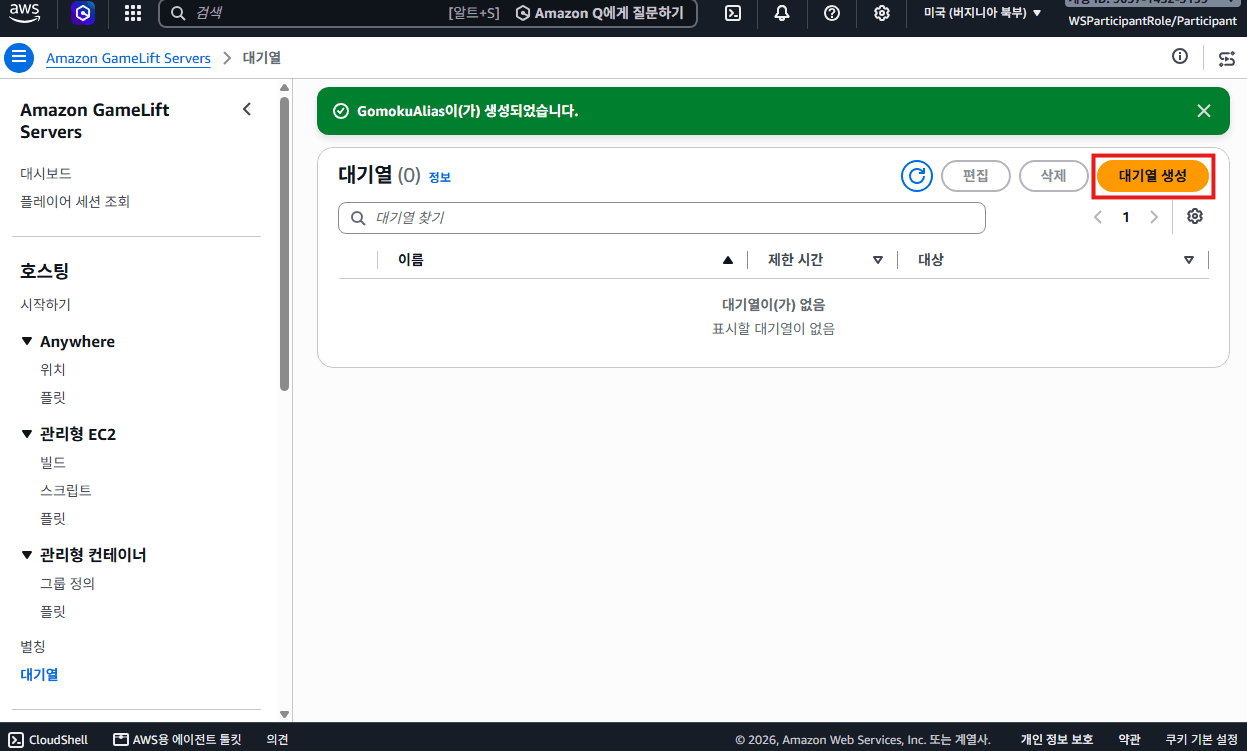Open the hamburger navigation menu

(x=19, y=58)
